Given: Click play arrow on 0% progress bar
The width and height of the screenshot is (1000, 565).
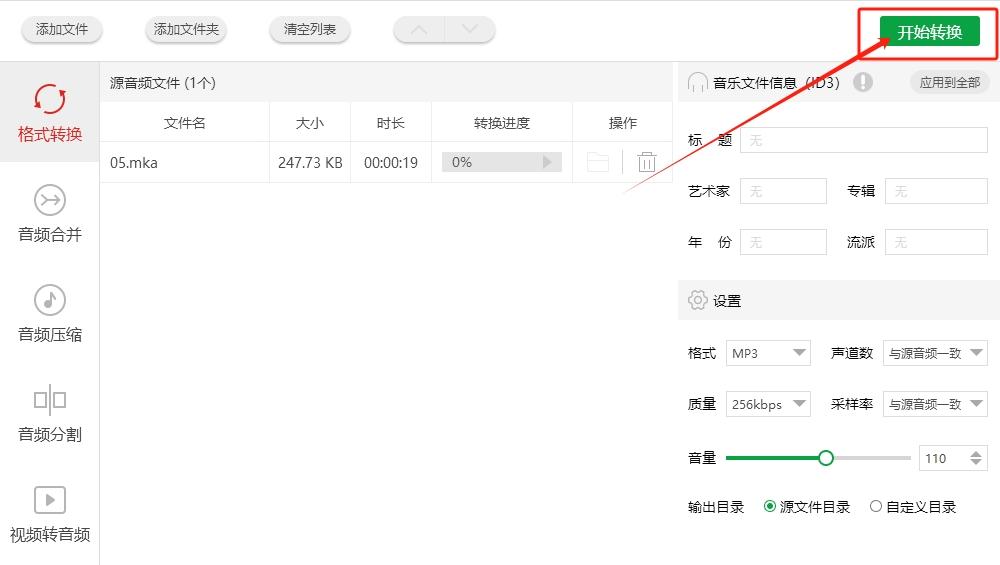Looking at the screenshot, I should click(547, 162).
